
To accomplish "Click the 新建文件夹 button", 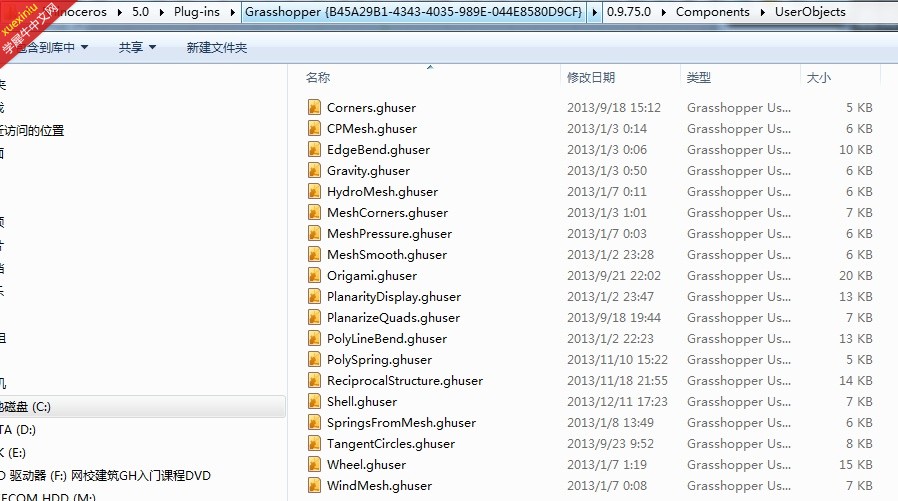I will [216, 48].
